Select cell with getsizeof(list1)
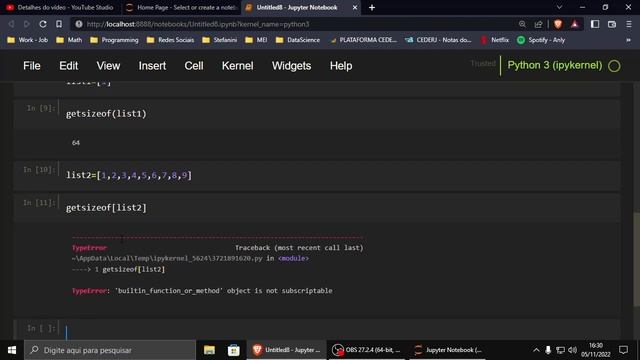 [317, 113]
